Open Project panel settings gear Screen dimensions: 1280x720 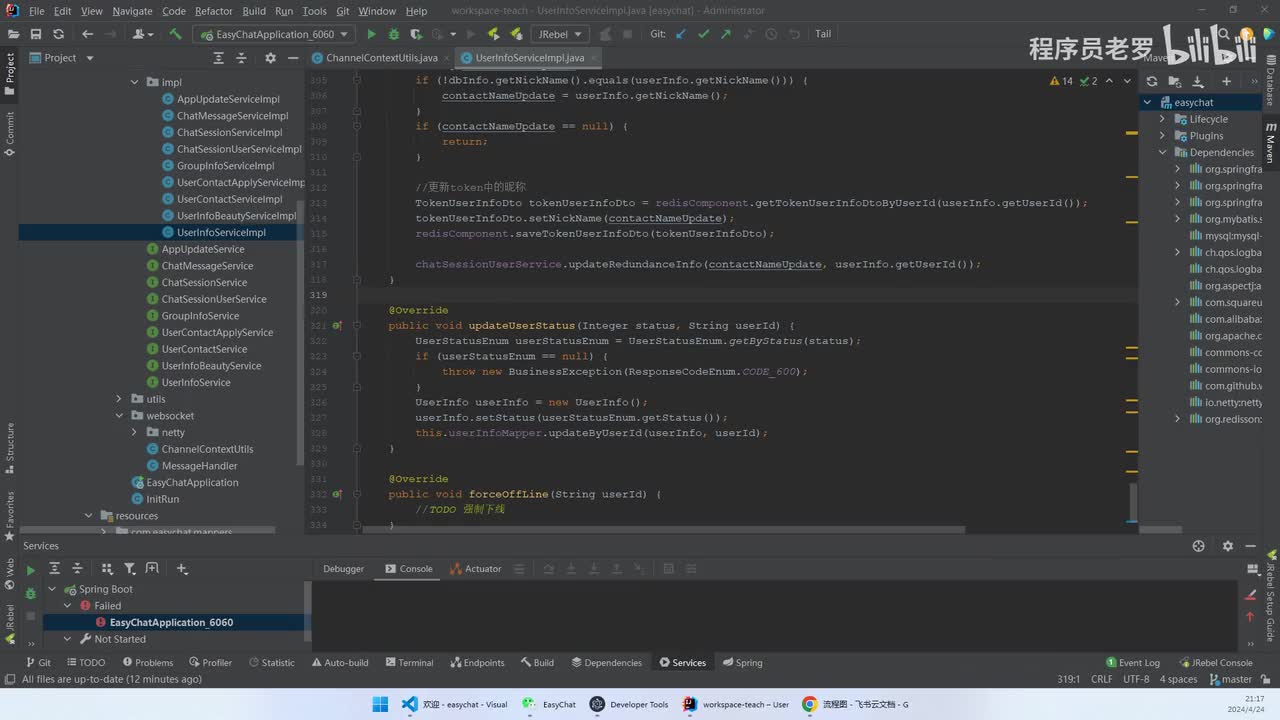pyautogui.click(x=270, y=58)
